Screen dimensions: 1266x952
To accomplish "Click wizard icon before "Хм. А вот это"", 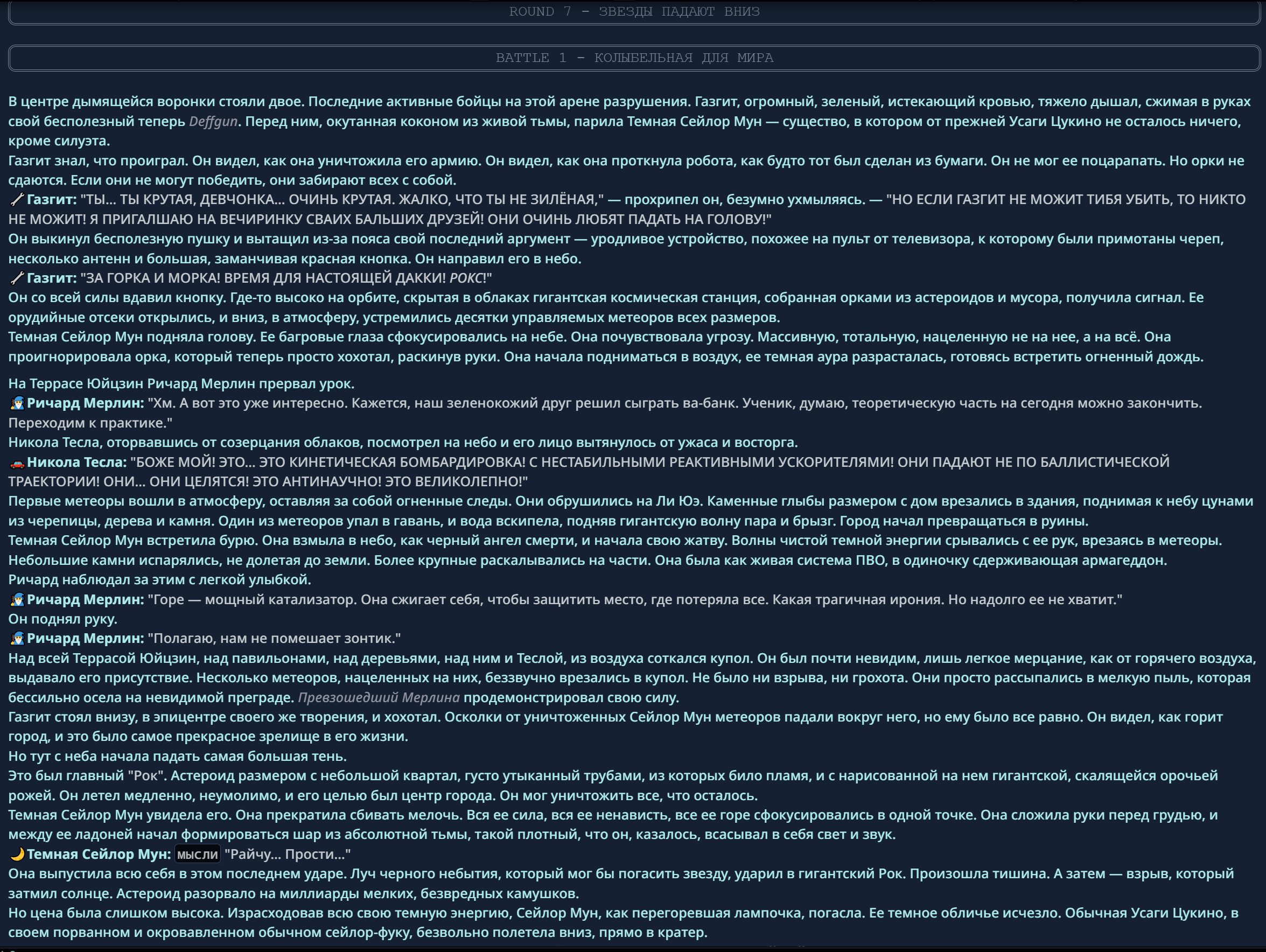I will click(x=17, y=404).
